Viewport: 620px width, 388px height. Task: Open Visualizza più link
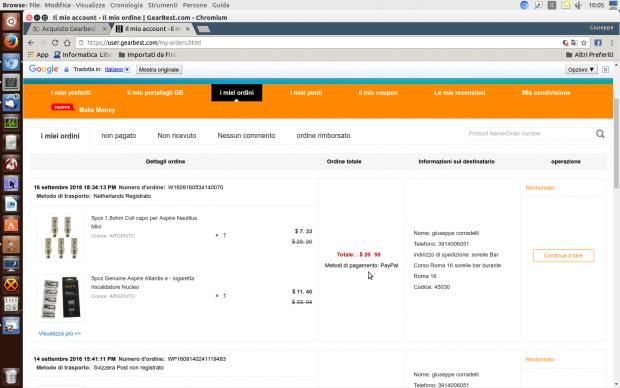pyautogui.click(x=60, y=333)
